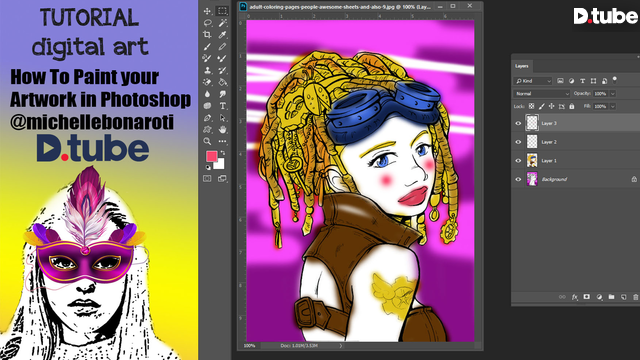640x360 pixels.
Task: Filter for adjustment layers
Action: 571,81
